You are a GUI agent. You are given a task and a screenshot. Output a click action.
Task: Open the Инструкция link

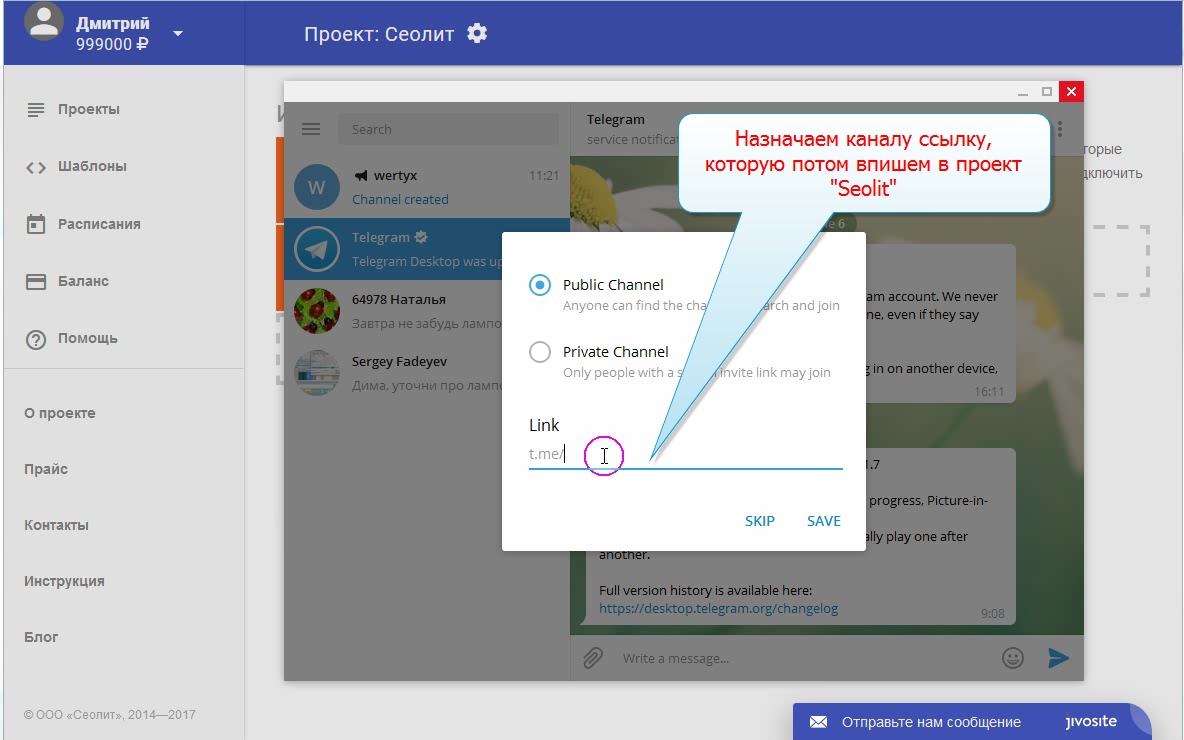pos(64,581)
